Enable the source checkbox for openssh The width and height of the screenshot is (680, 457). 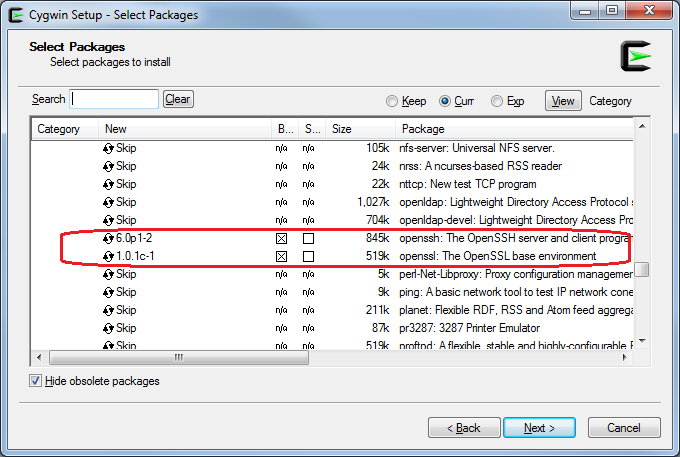(308, 238)
